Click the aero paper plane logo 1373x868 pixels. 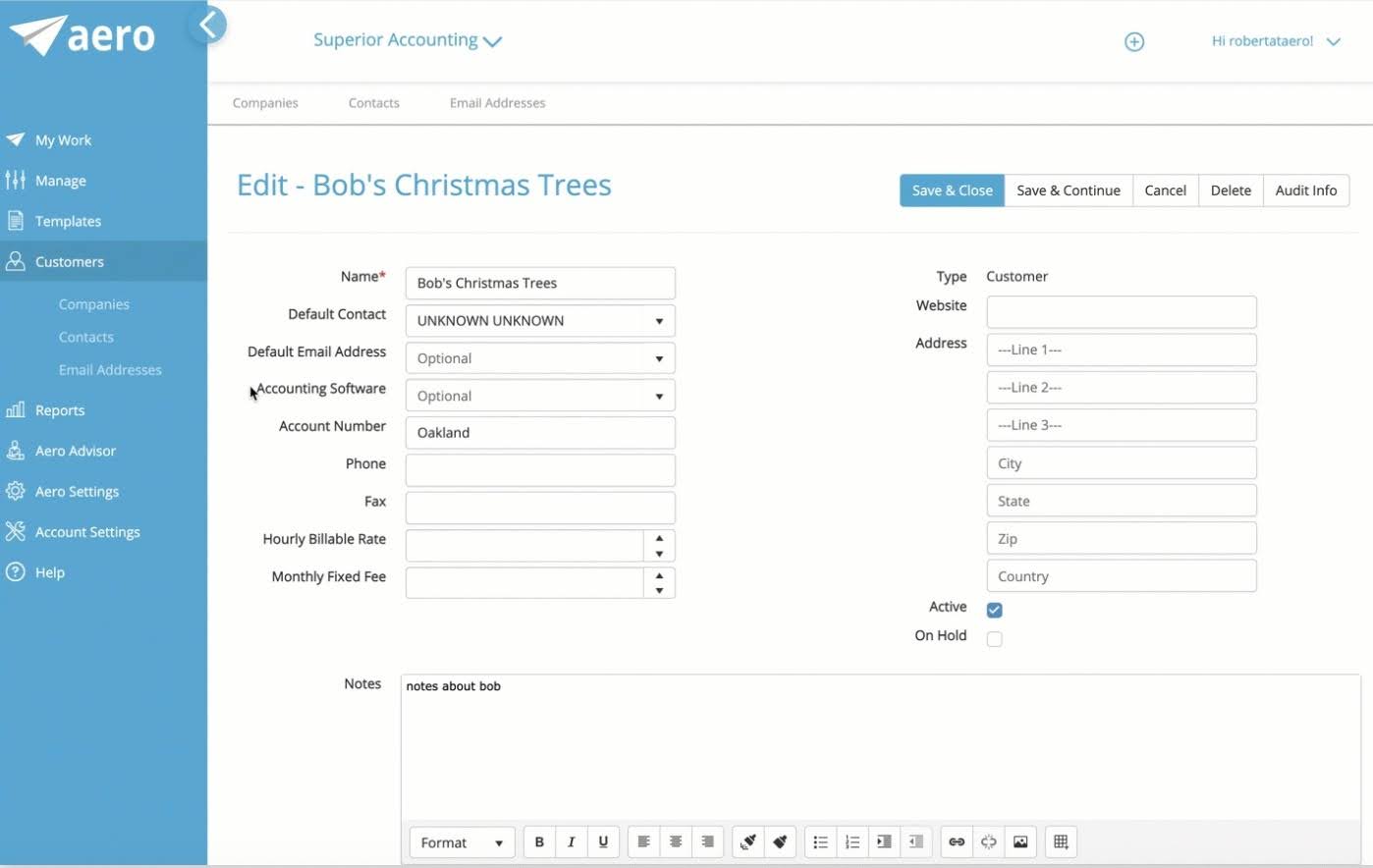click(x=82, y=35)
